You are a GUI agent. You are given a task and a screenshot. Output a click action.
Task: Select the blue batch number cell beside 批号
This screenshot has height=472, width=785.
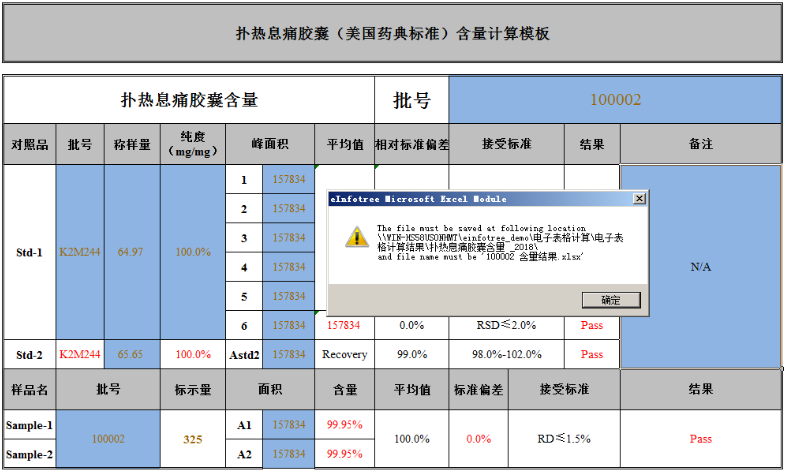tap(614, 100)
